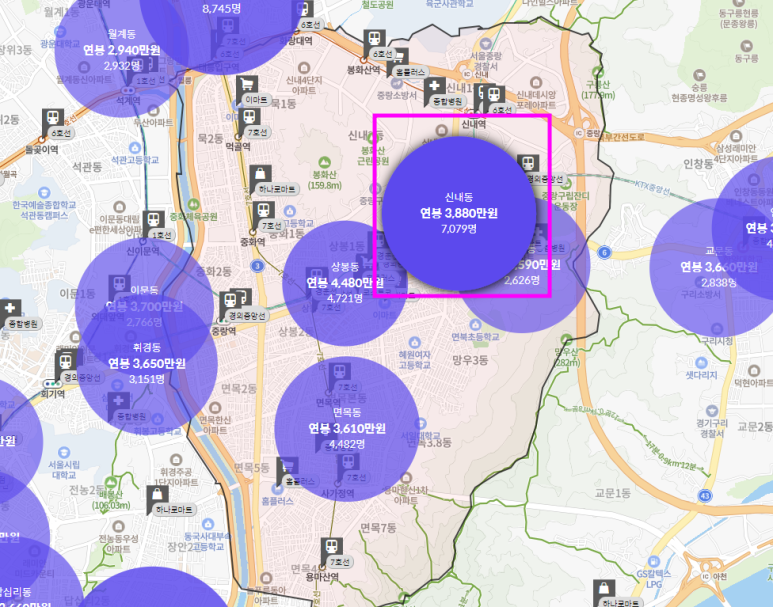This screenshot has width=773, height=607.
Task: Click the 혜원여자고등학교 school icon
Action: (415, 342)
